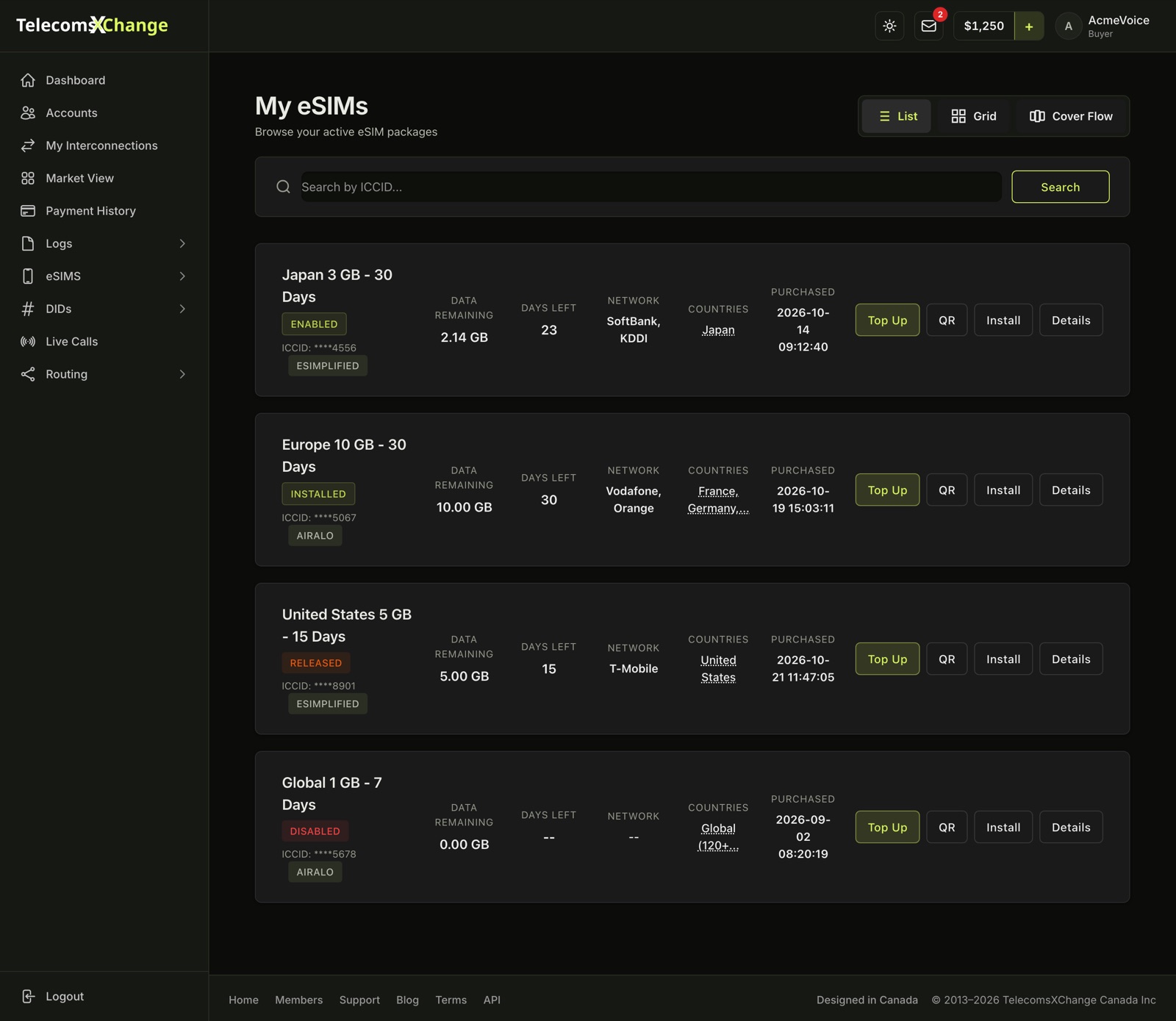Screen dimensions: 1176x1021
Task: Show QR for Europe 10 GB eSIM
Action: point(947,490)
